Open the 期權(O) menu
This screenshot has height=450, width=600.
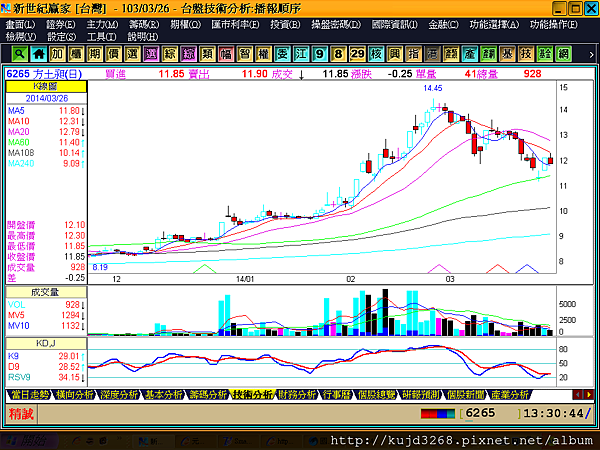coord(185,24)
